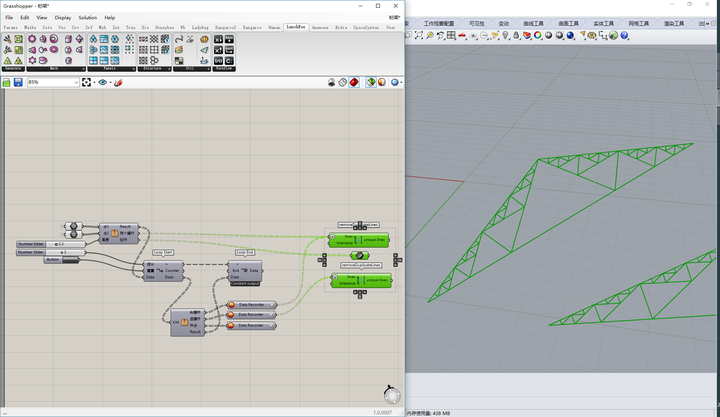Click the compass widget at canvas corner

(391, 394)
